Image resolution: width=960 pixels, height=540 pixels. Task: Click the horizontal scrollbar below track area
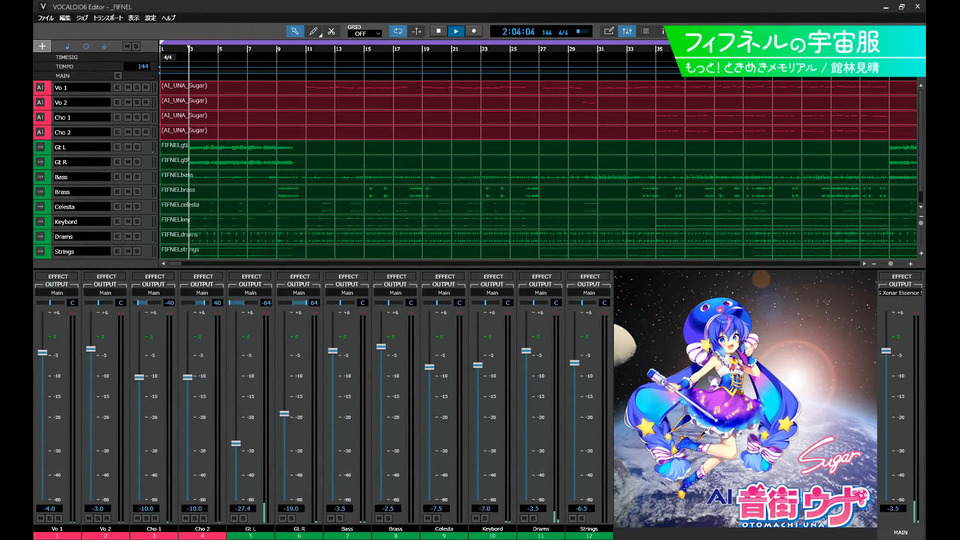coord(512,263)
